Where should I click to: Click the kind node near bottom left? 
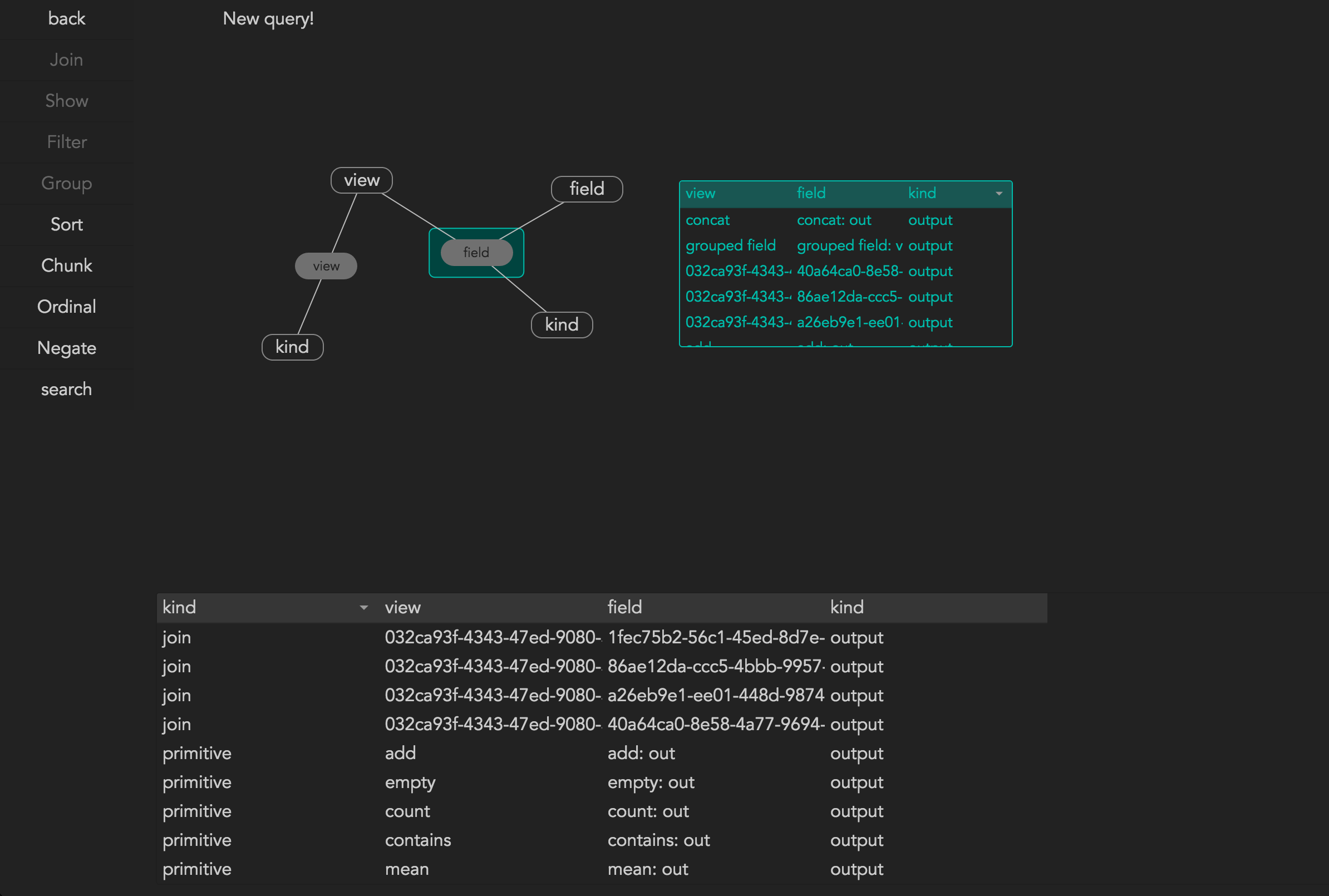tap(292, 347)
